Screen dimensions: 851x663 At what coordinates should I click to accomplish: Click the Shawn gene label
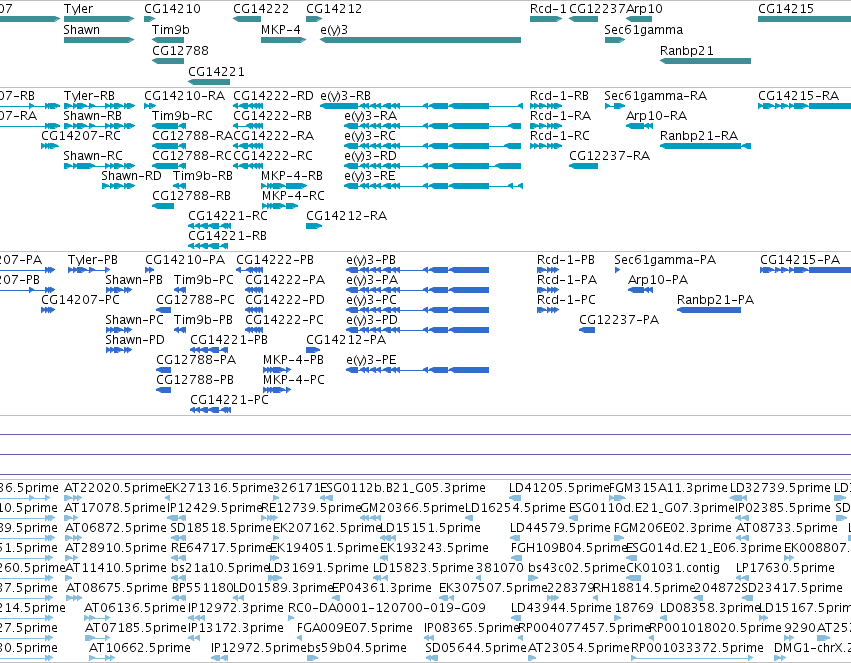pos(81,30)
